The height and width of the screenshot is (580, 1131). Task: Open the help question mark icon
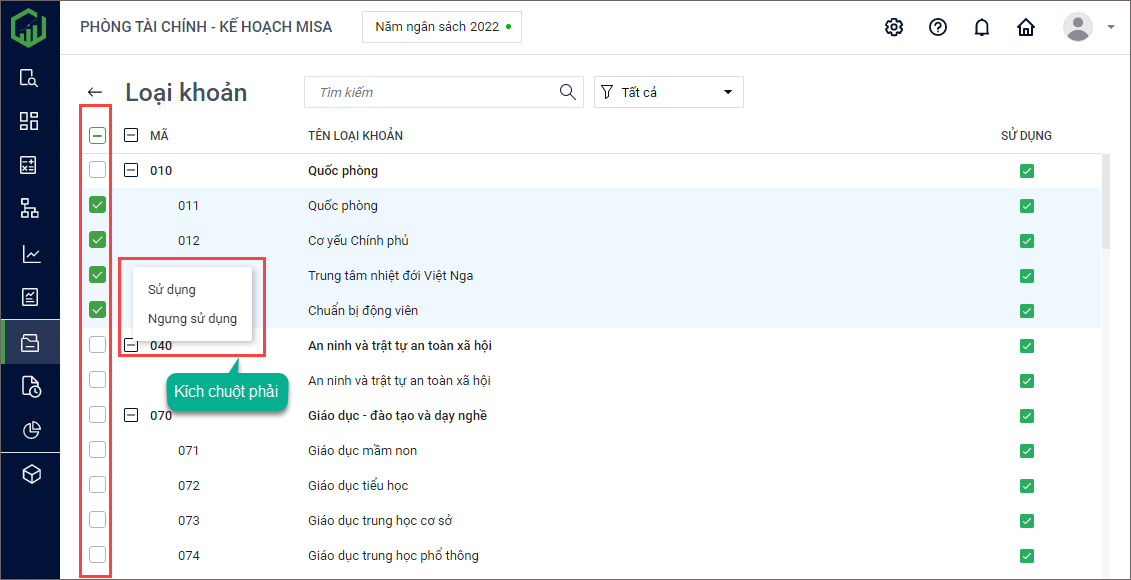click(938, 27)
